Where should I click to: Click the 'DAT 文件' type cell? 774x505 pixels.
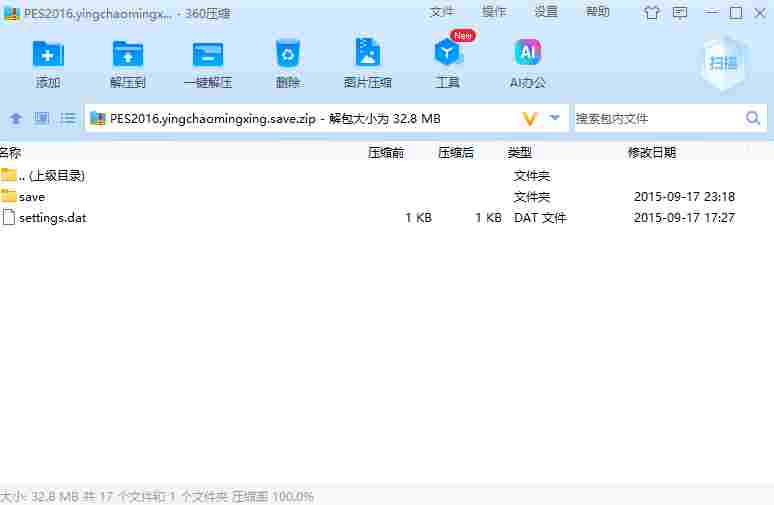540,218
